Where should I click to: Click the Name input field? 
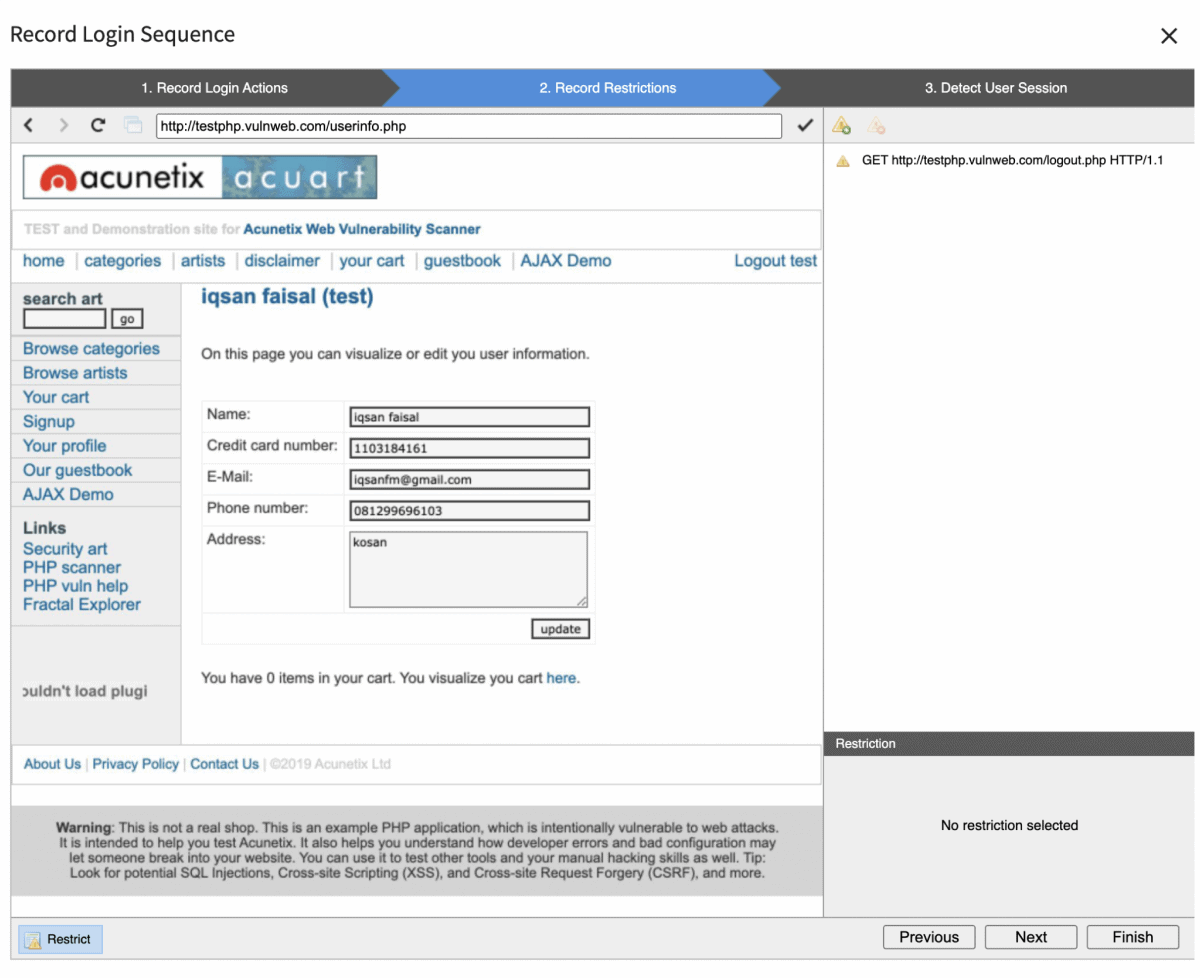(x=469, y=417)
